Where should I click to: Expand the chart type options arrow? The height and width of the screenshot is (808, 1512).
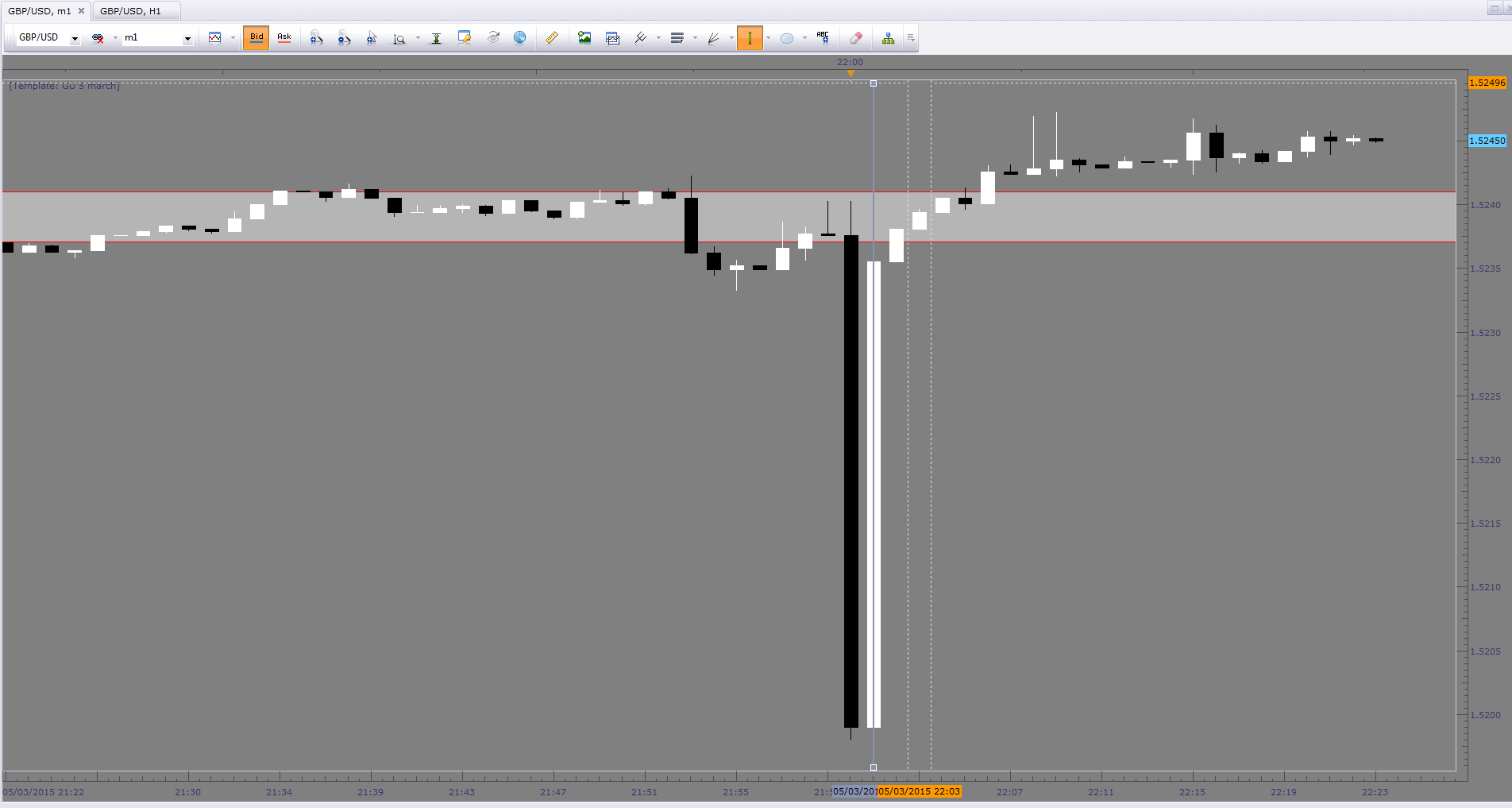tap(233, 38)
